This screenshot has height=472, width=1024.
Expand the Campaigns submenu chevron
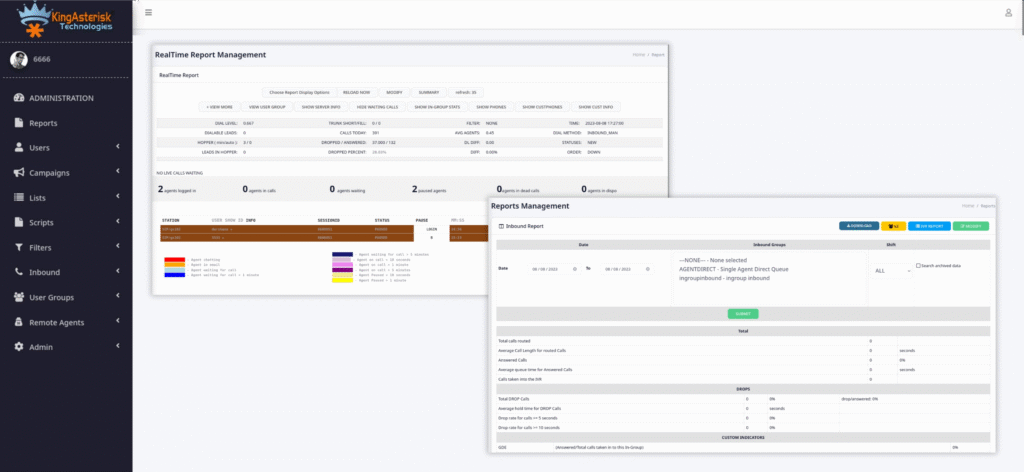click(118, 172)
